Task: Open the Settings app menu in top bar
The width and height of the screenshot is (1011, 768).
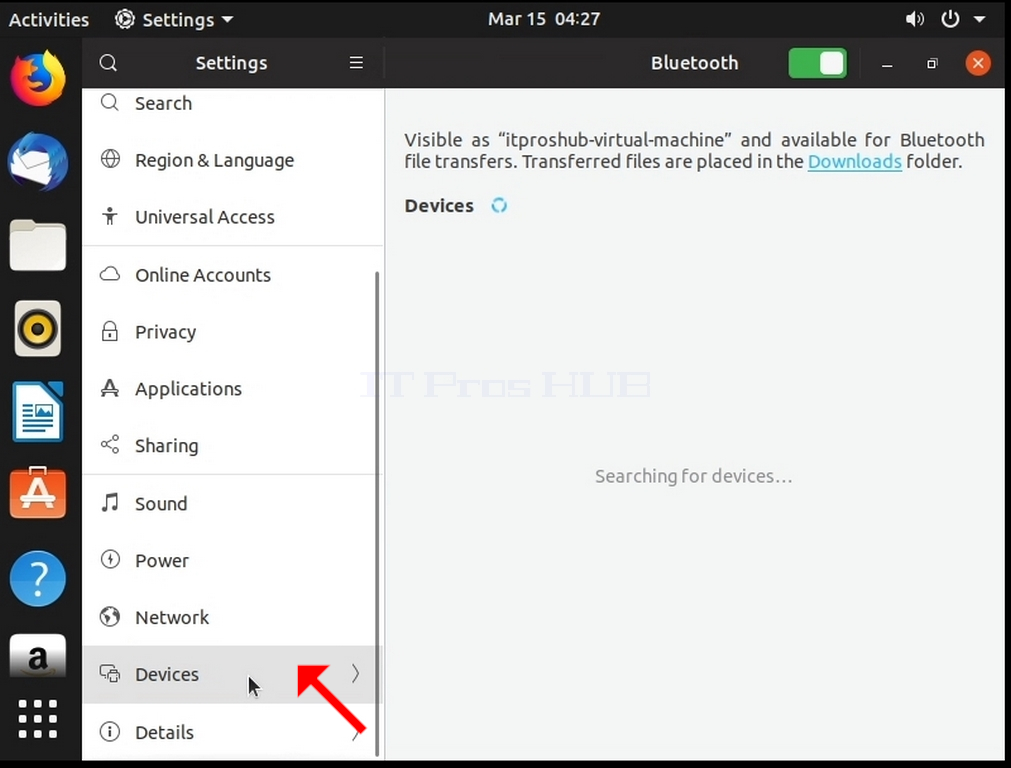Action: [x=174, y=19]
